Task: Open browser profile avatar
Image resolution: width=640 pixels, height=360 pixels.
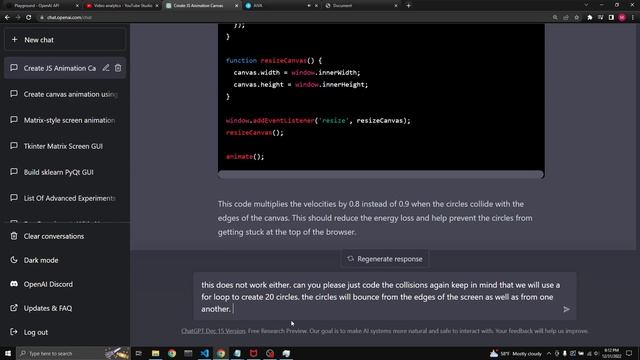Action: (622, 18)
